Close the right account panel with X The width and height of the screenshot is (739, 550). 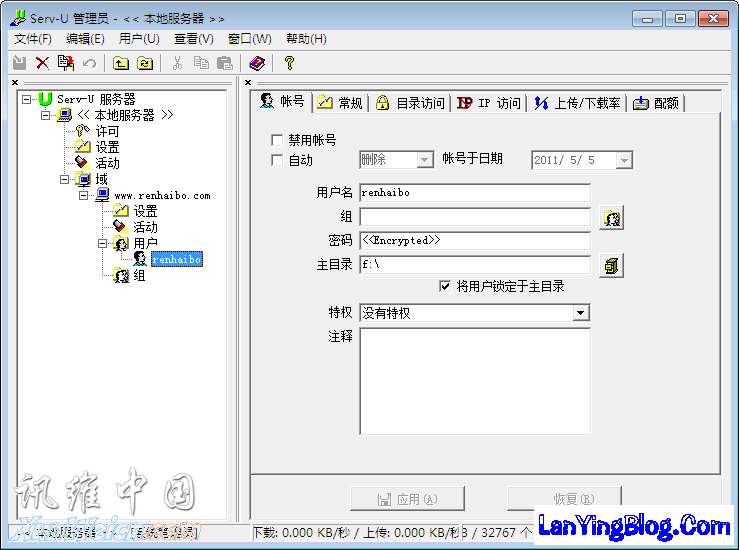pyautogui.click(x=248, y=82)
